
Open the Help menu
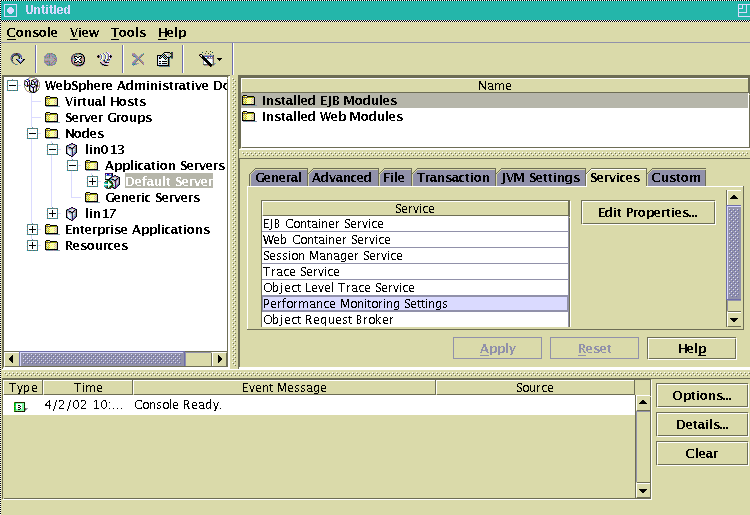pos(172,33)
